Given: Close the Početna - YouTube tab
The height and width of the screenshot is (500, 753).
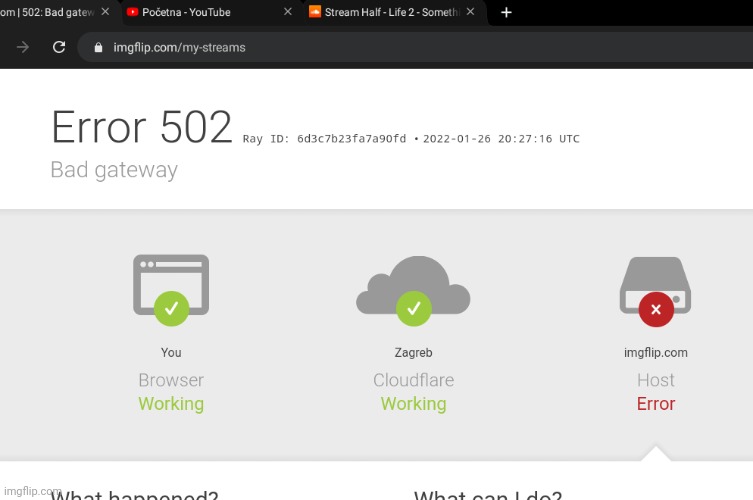Looking at the screenshot, I should pos(288,12).
